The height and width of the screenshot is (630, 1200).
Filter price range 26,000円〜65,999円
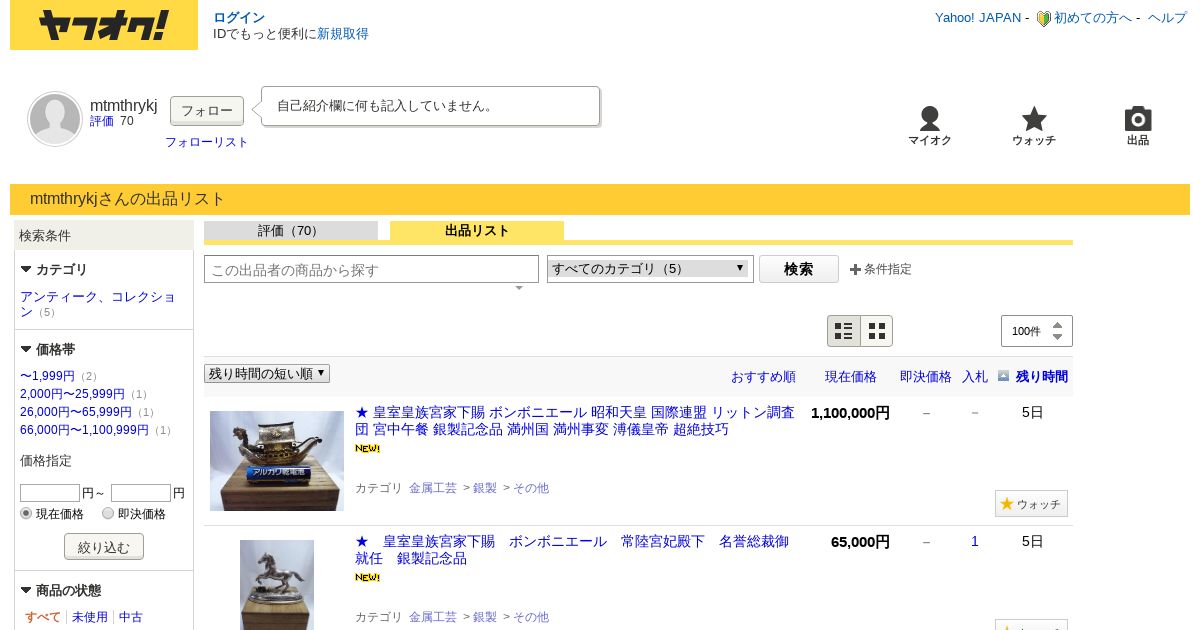[x=76, y=412]
